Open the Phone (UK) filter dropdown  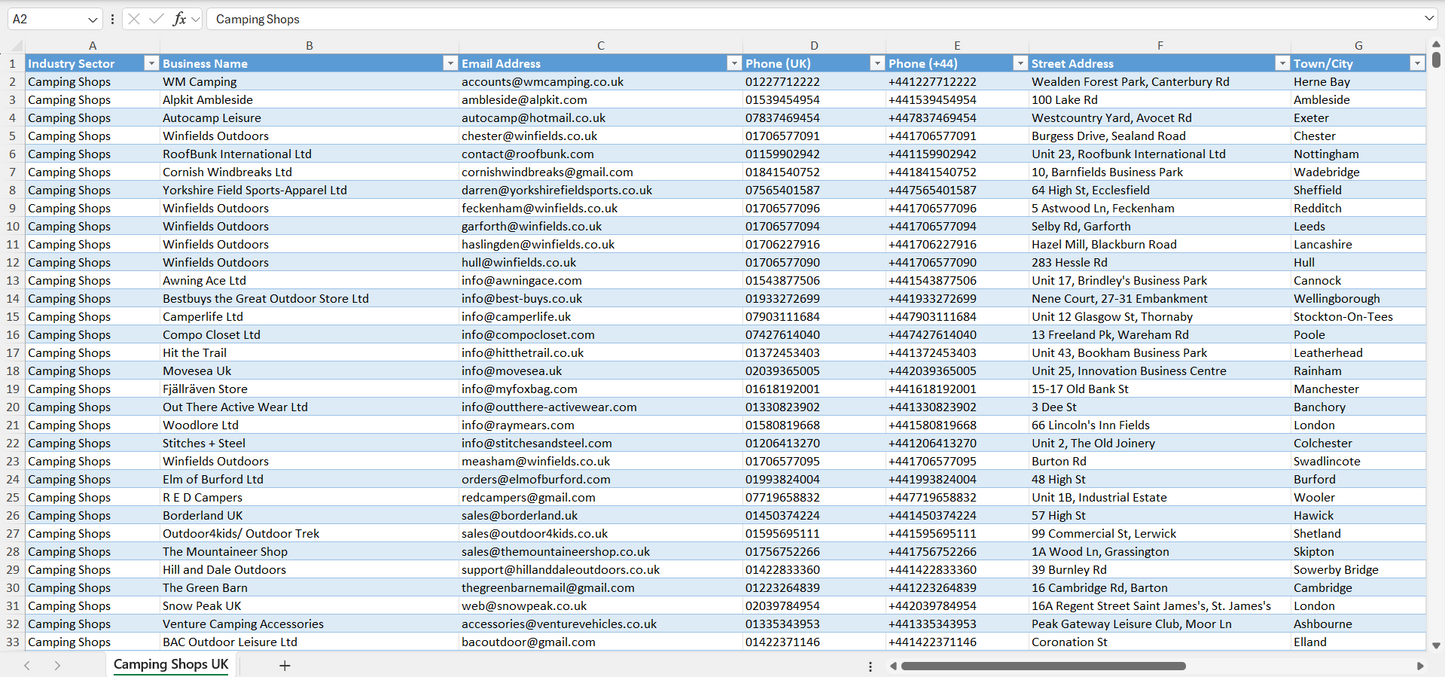point(877,63)
